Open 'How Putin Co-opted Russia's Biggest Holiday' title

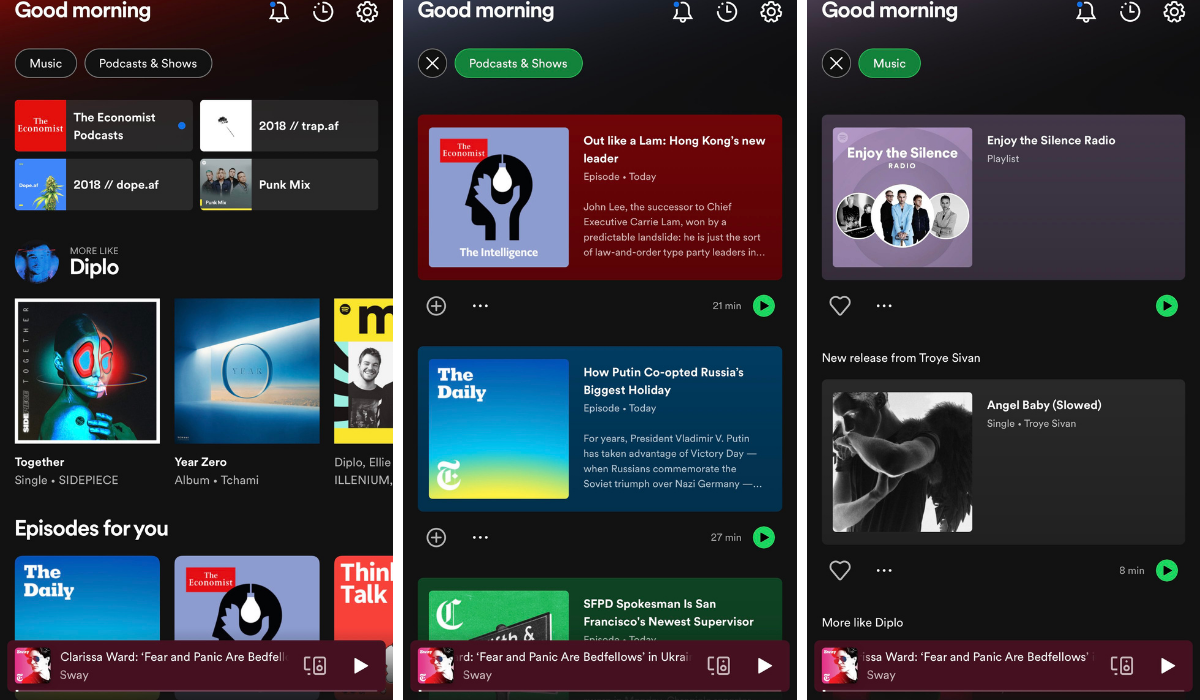click(664, 381)
